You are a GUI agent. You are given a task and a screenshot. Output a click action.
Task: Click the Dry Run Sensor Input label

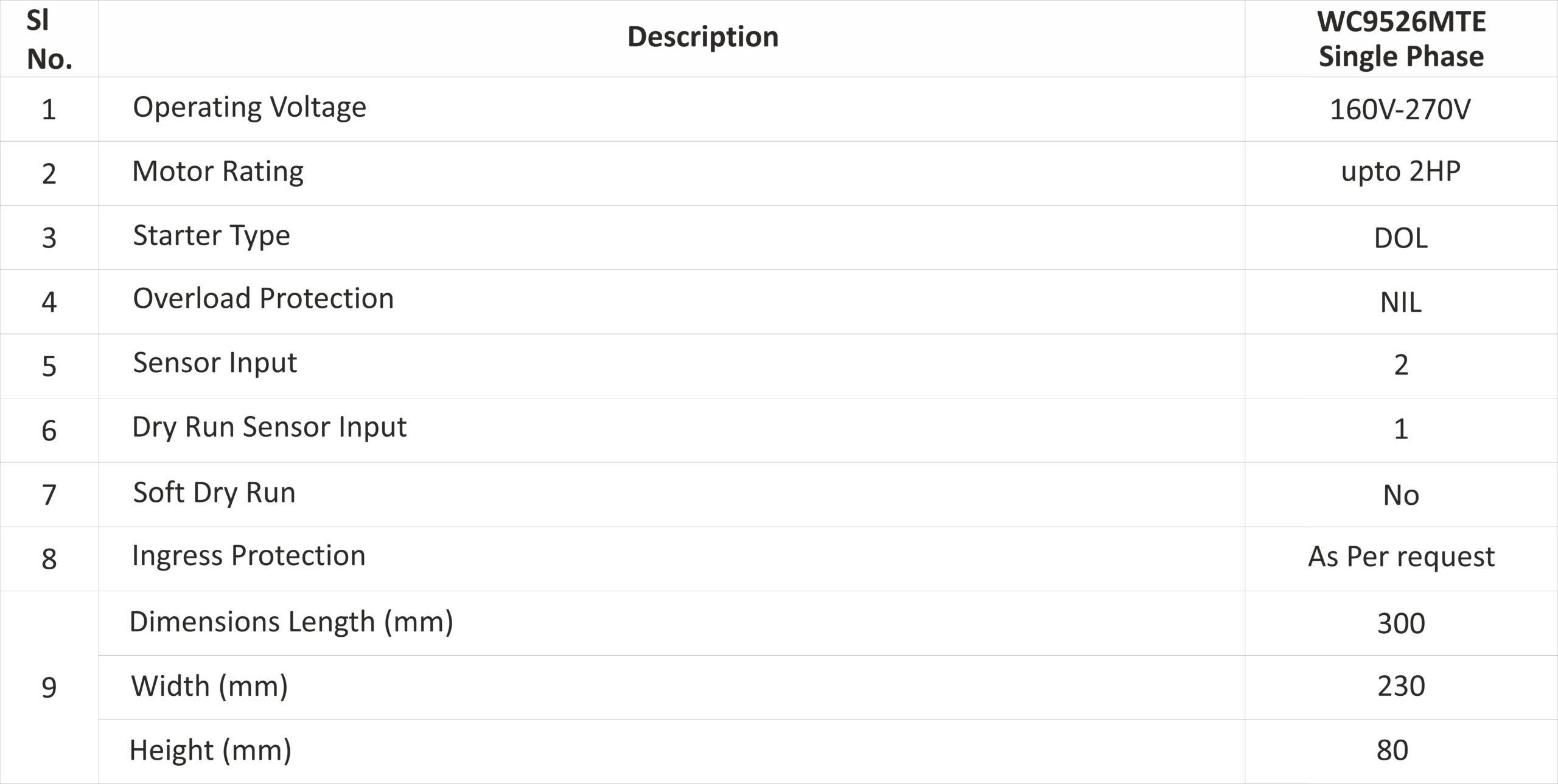pos(269,427)
